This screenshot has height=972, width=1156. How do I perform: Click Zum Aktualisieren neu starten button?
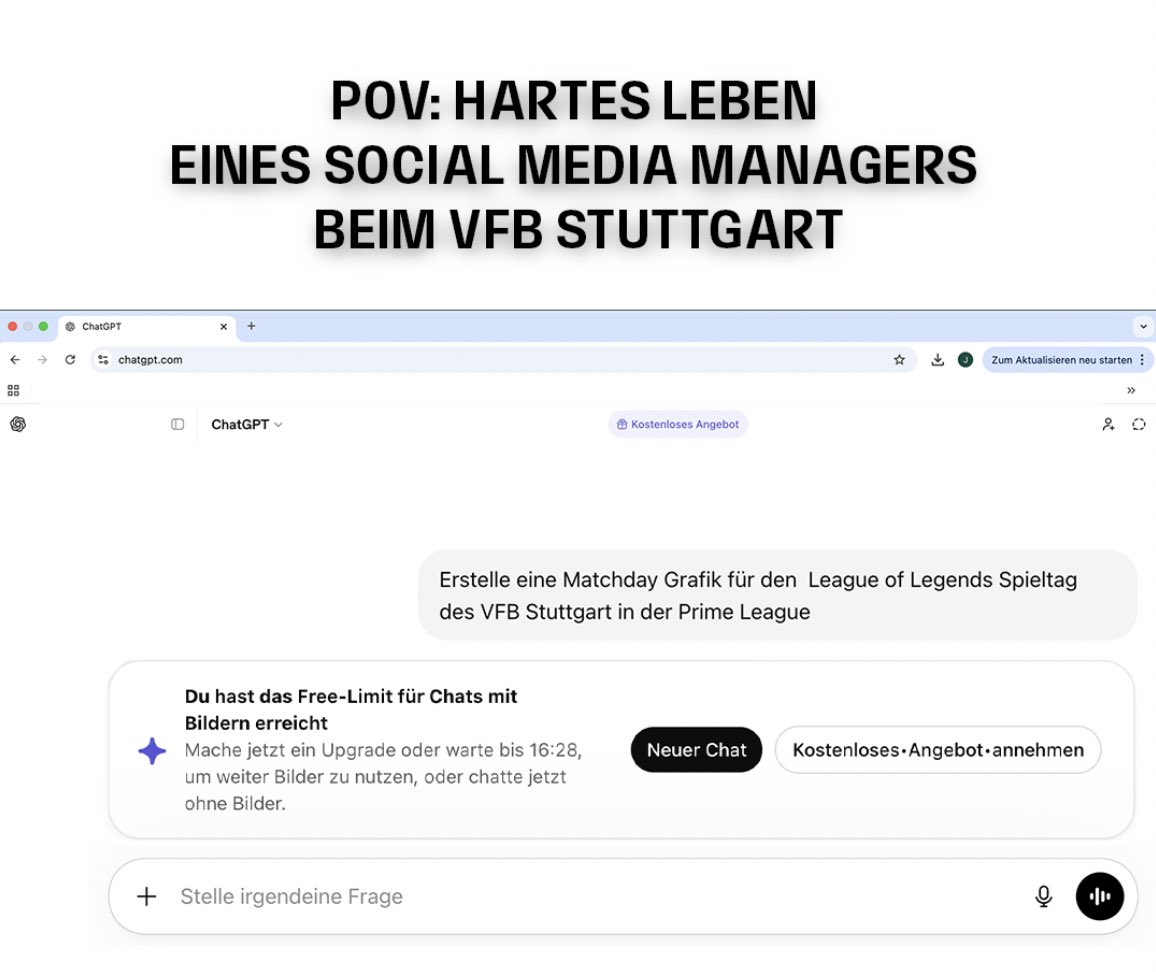click(x=1061, y=360)
